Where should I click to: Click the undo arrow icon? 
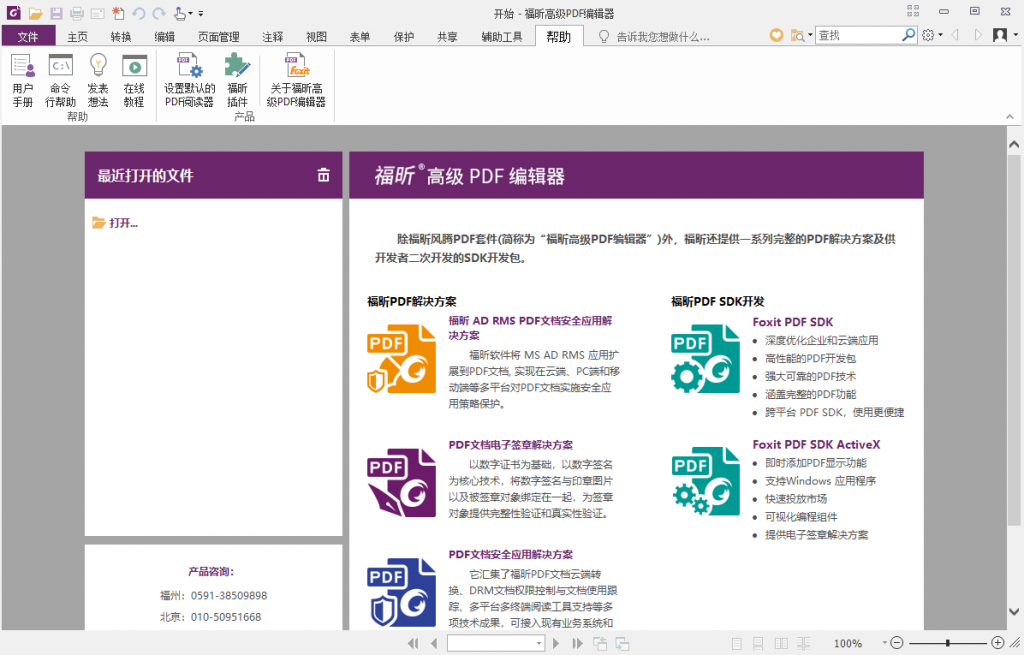138,13
